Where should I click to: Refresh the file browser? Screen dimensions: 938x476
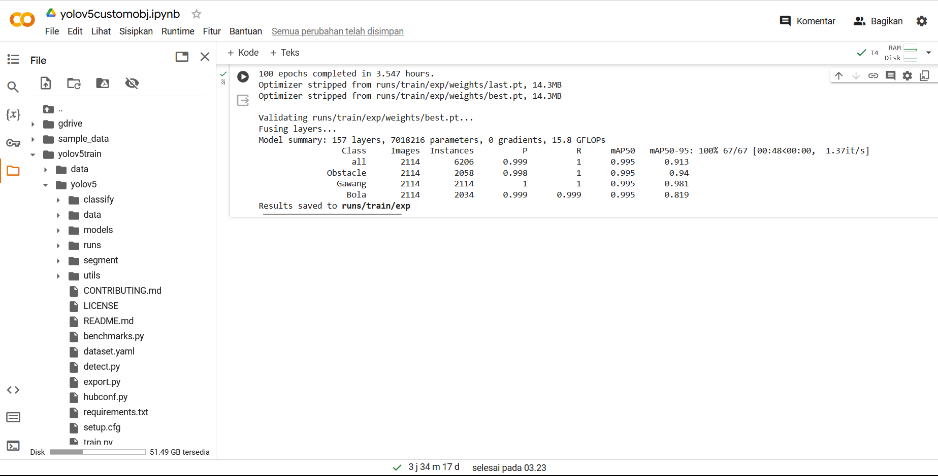point(74,84)
